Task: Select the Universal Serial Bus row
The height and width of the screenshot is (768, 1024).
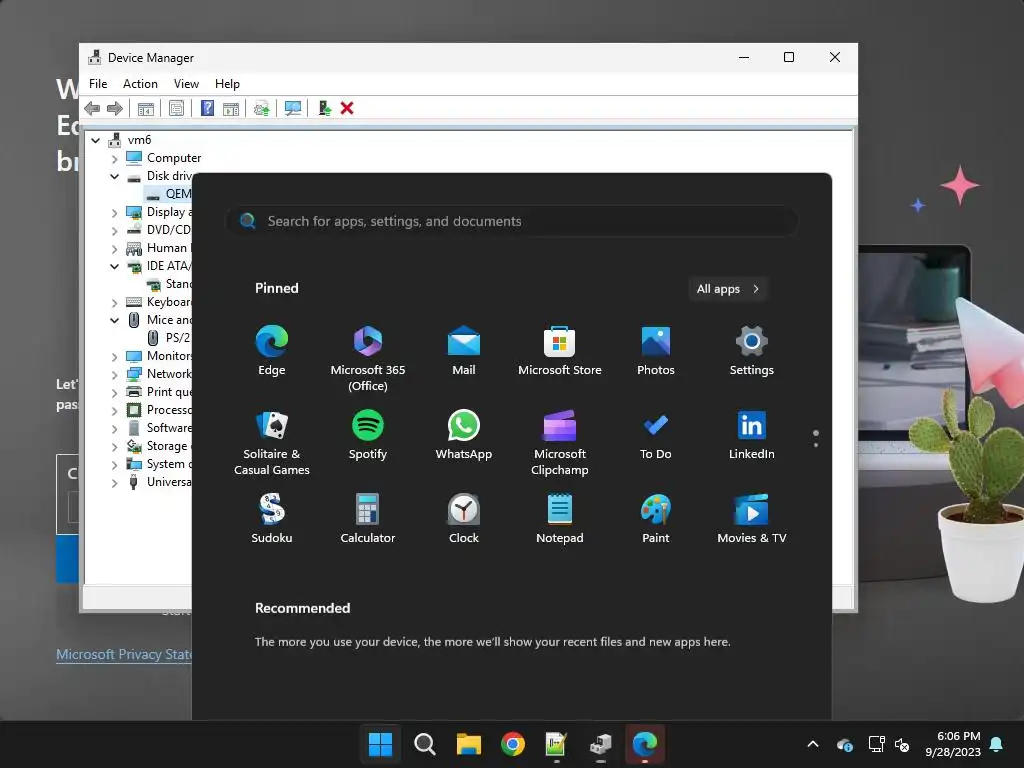Action: [x=158, y=482]
